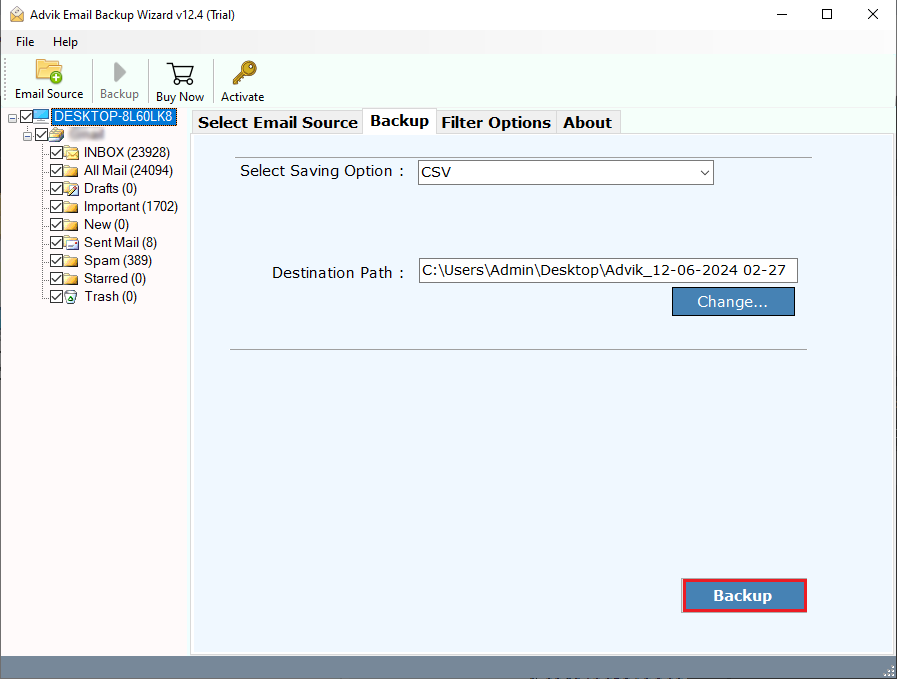This screenshot has height=679, width=897.
Task: Maximize the Advik Email Backup Wizard window
Action: pyautogui.click(x=827, y=14)
